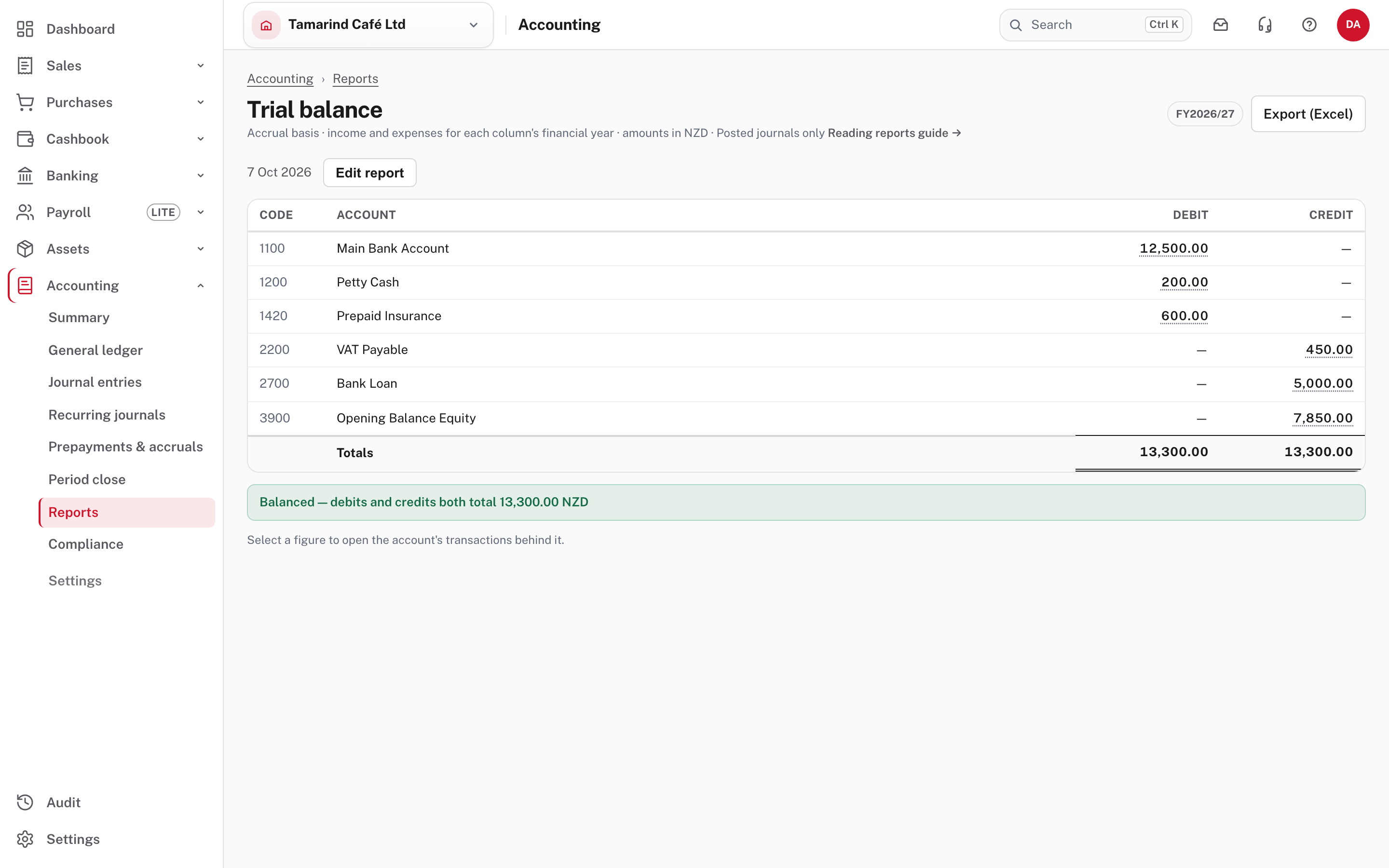Open the support headset icon
This screenshot has width=1389, height=868.
pyautogui.click(x=1265, y=25)
